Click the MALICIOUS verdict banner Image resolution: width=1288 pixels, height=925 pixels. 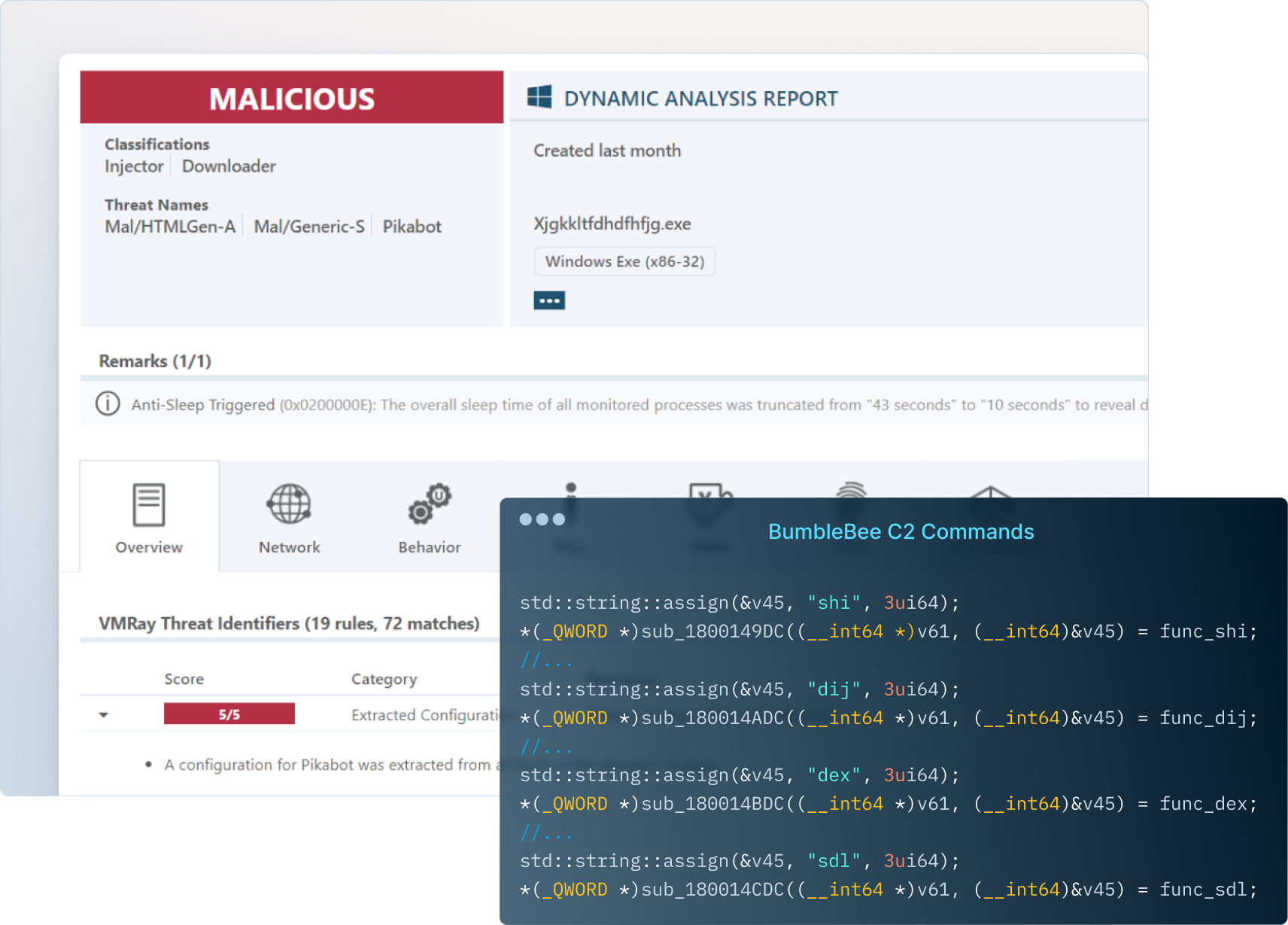[292, 98]
